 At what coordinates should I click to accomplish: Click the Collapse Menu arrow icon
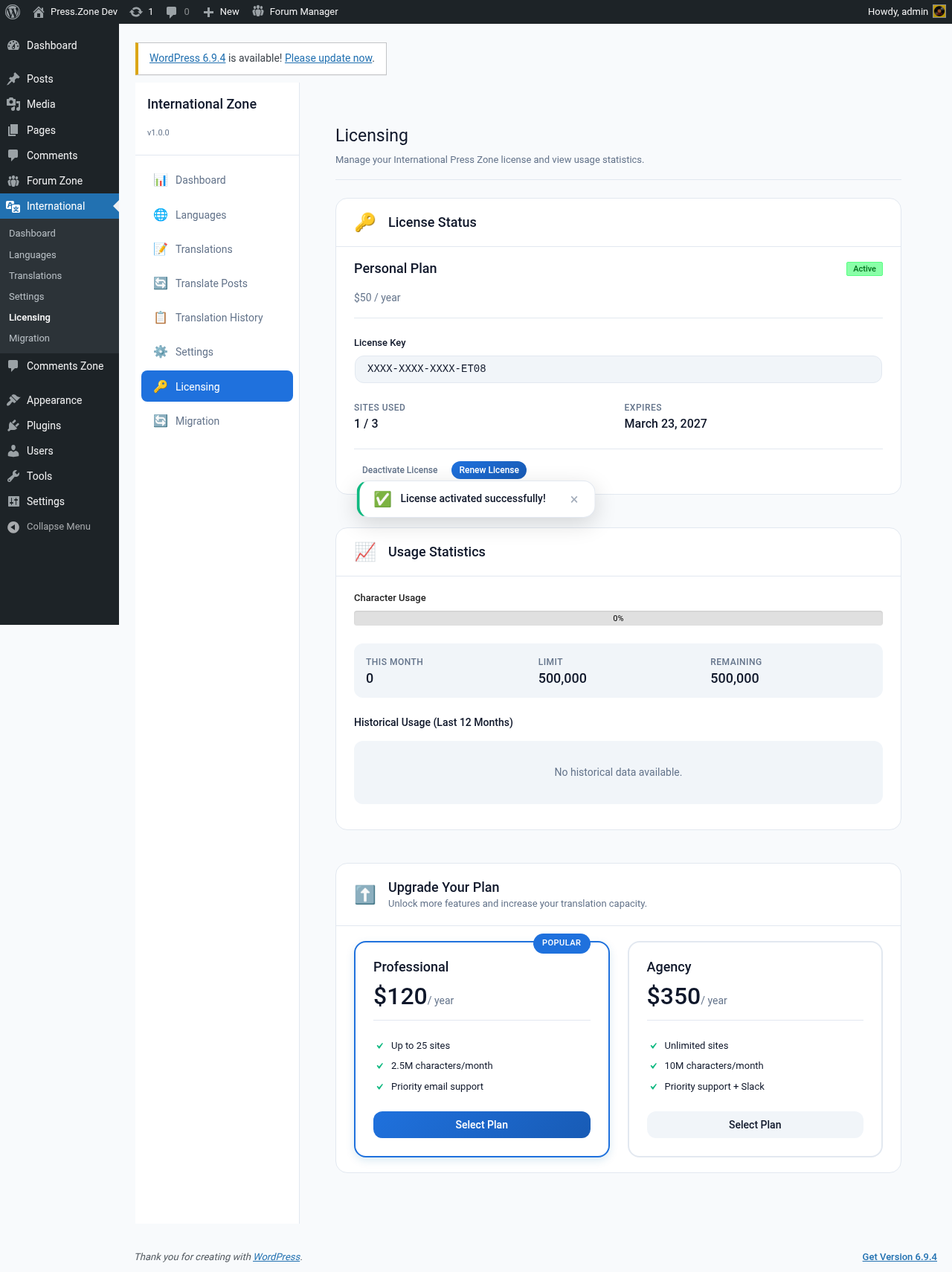point(13,527)
